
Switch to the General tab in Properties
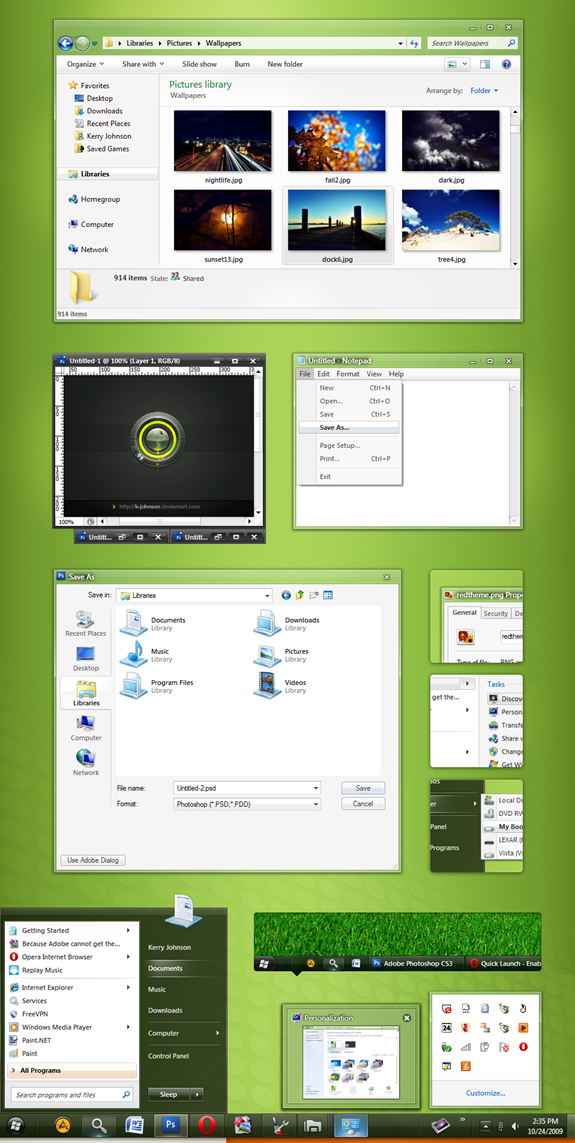[463, 613]
